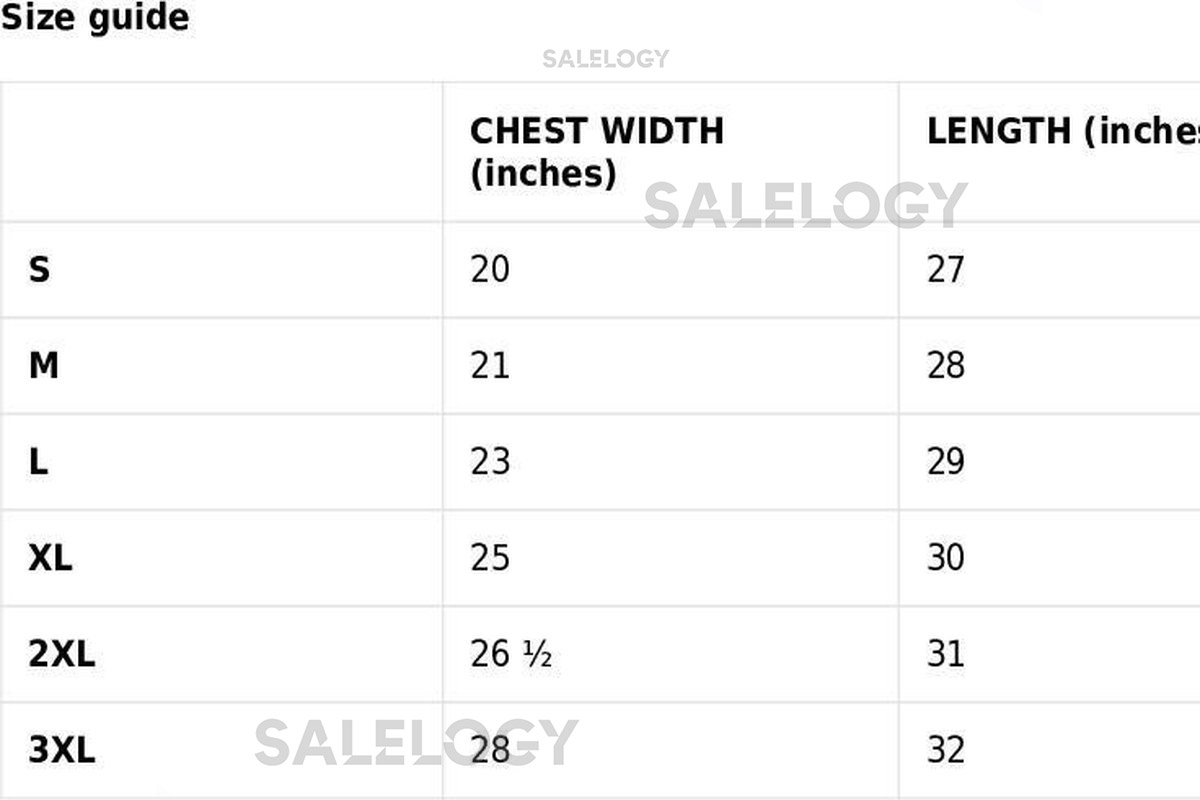
Task: Click the 26 ½ chest width cell
Action: pos(511,654)
